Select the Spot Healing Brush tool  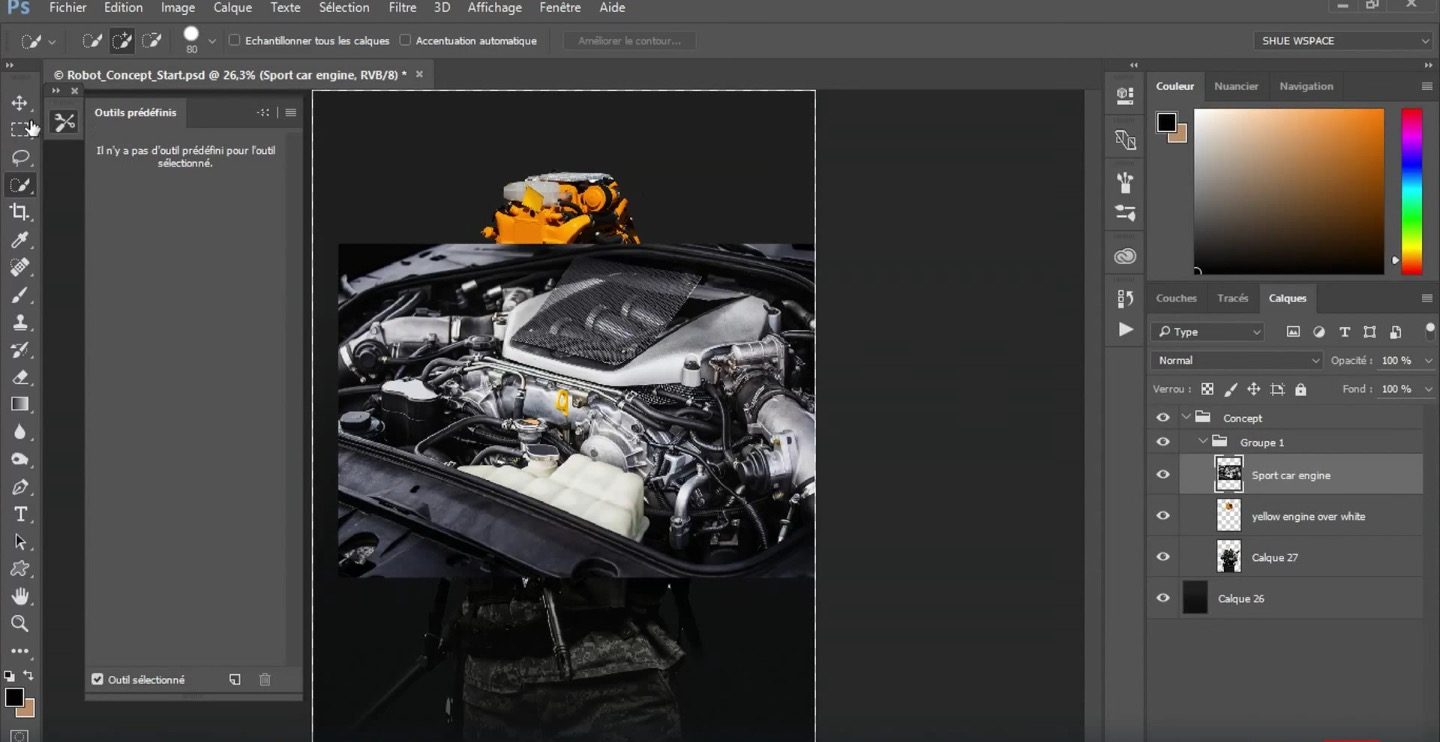[x=19, y=267]
